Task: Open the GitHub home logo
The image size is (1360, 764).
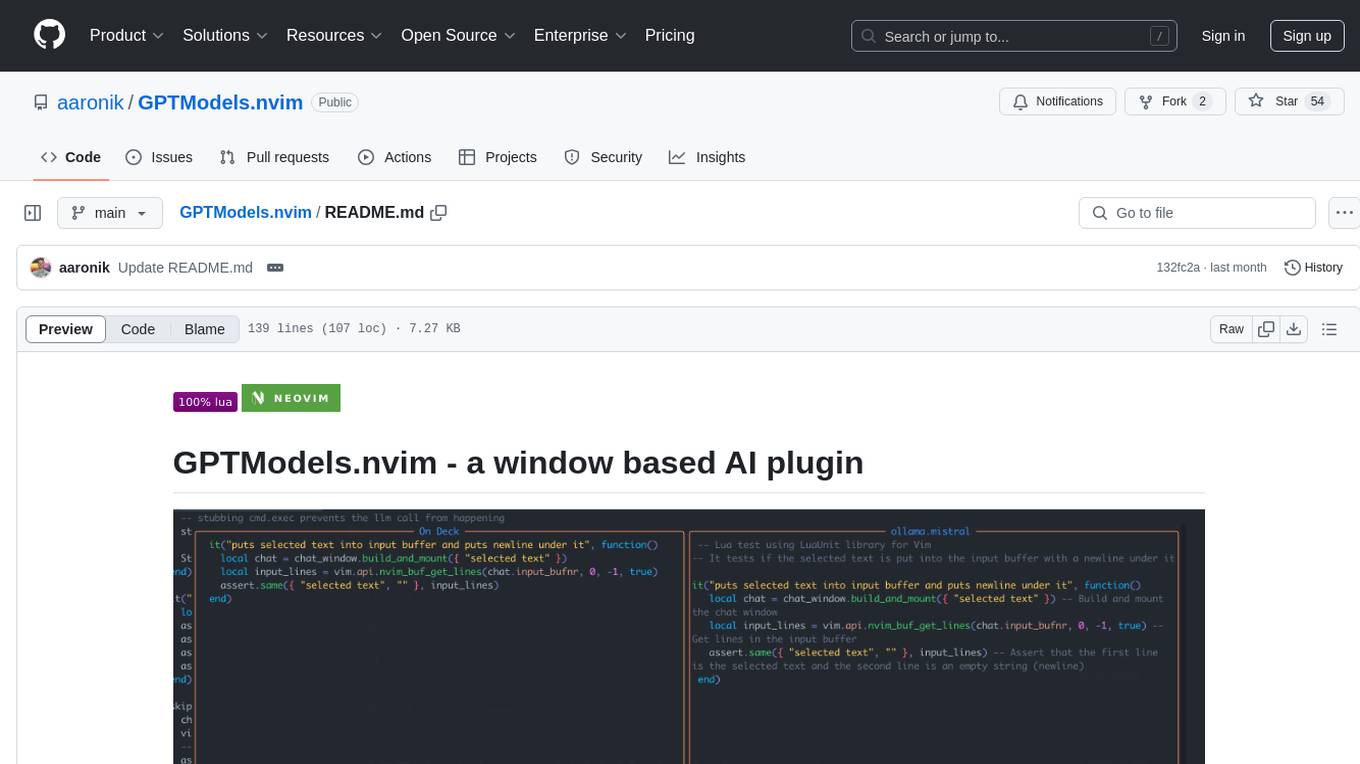Action: point(50,35)
